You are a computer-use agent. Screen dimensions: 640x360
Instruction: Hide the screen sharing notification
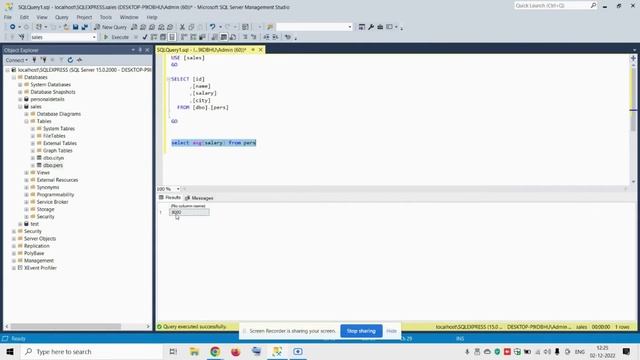click(x=391, y=331)
